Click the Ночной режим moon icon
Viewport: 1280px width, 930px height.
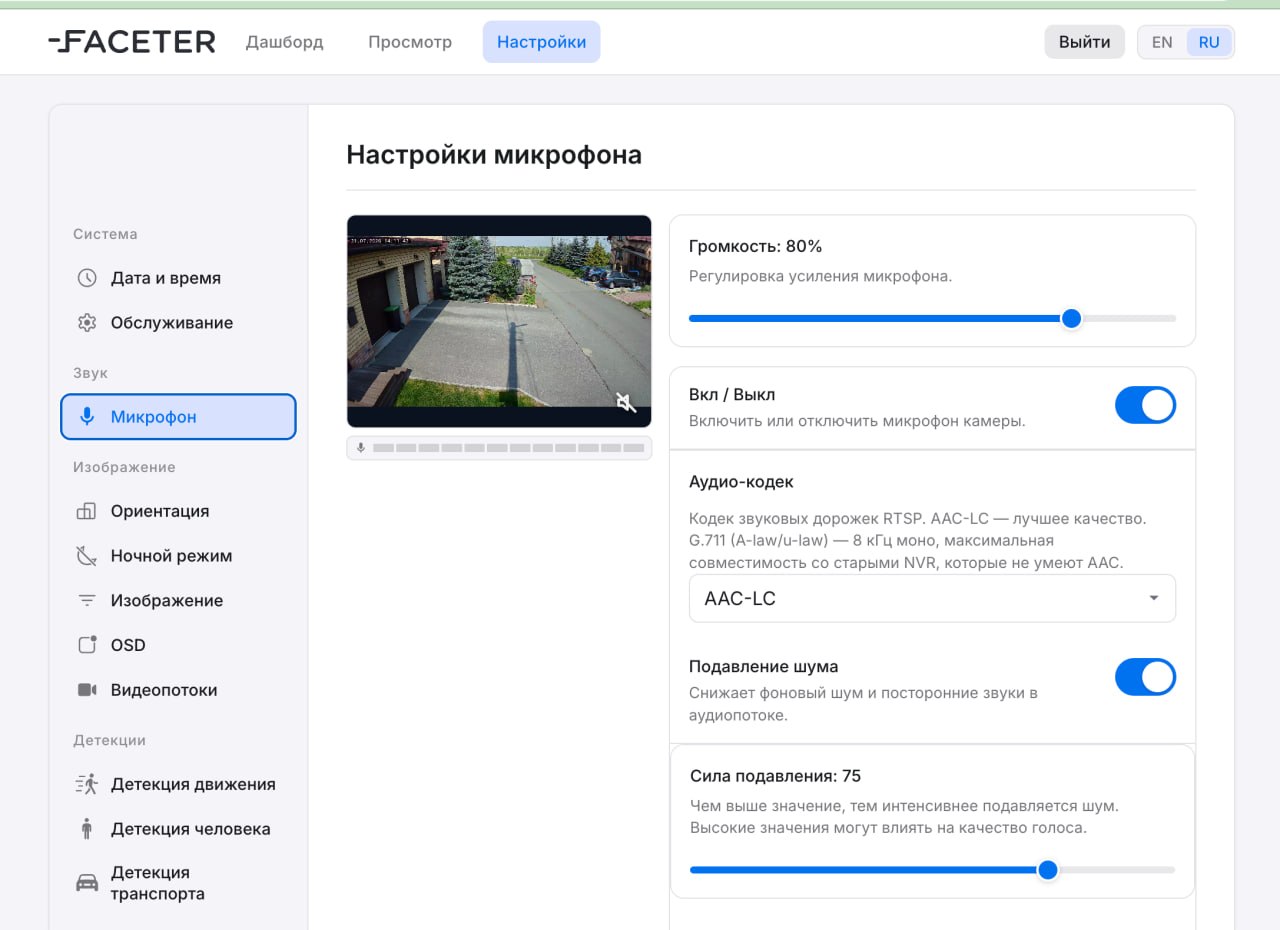coord(87,556)
